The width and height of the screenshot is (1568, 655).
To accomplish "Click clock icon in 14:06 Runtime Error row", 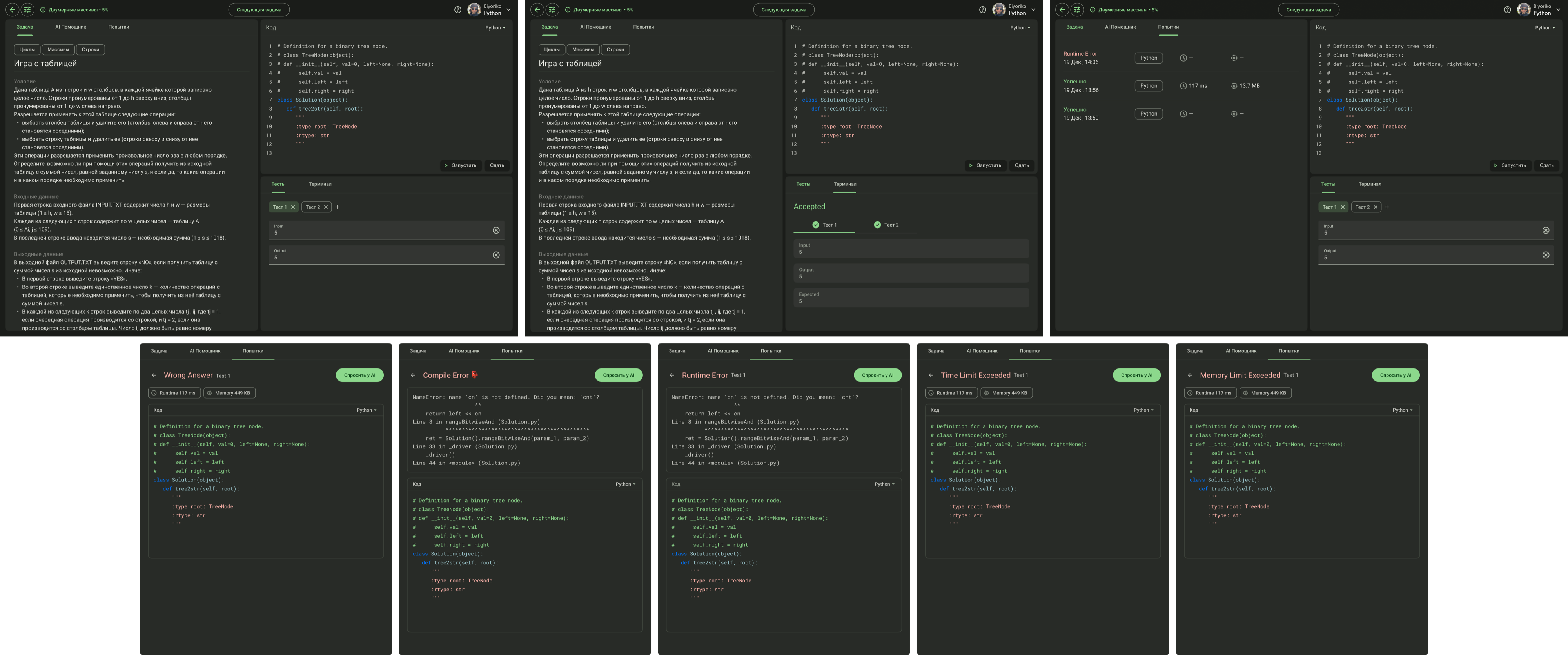I will 1183,58.
